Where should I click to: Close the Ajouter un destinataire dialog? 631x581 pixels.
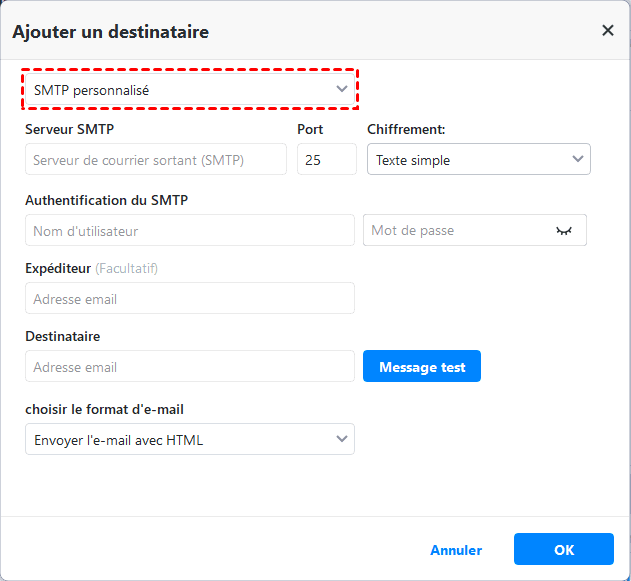coord(607,31)
